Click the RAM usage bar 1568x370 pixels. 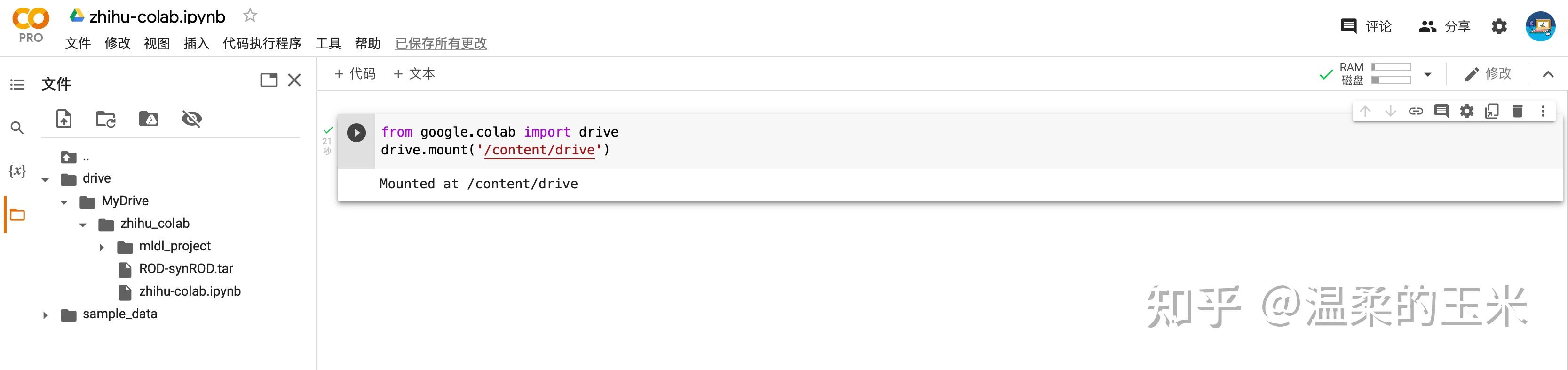point(1391,67)
